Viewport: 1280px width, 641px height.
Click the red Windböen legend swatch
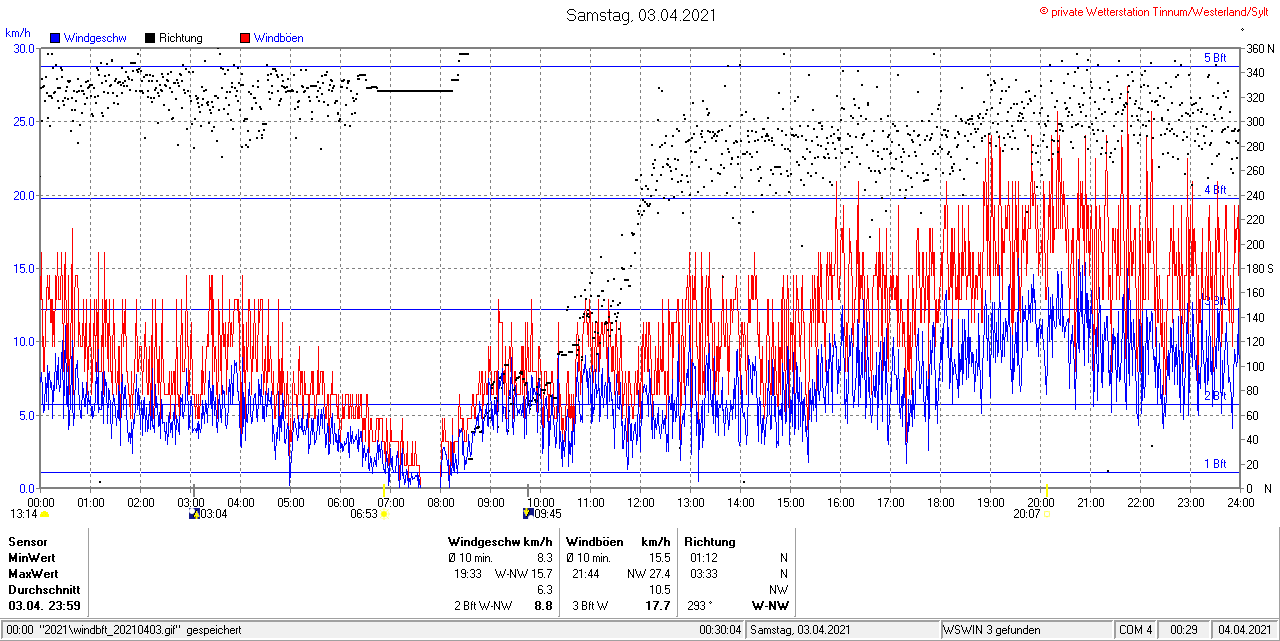coord(245,38)
